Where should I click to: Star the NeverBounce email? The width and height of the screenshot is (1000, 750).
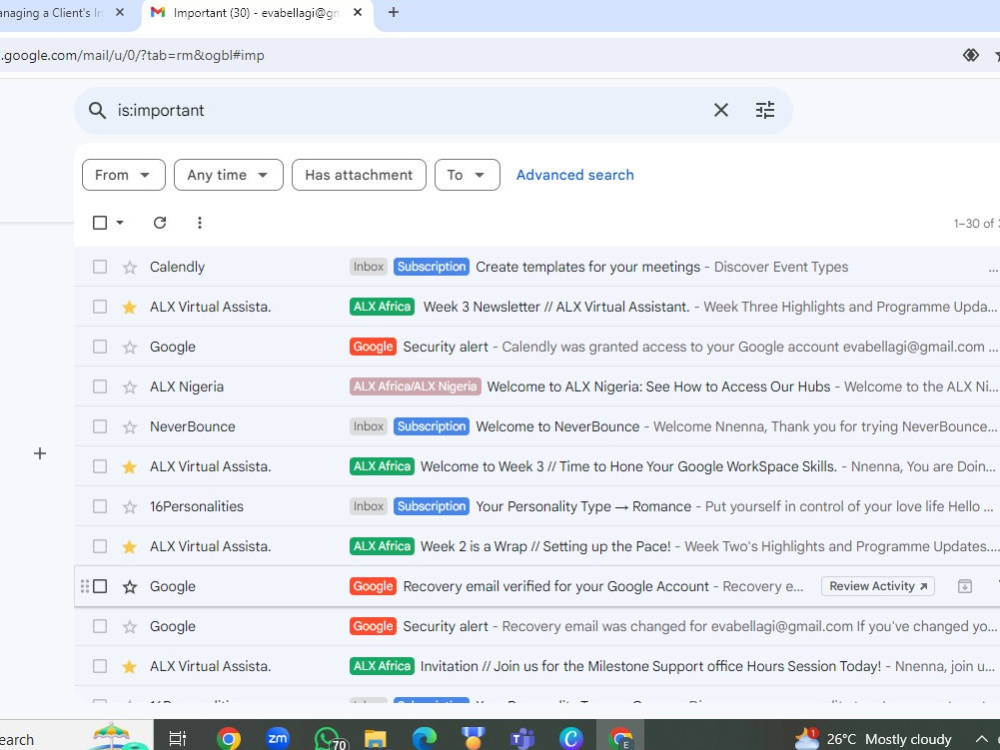pos(129,427)
